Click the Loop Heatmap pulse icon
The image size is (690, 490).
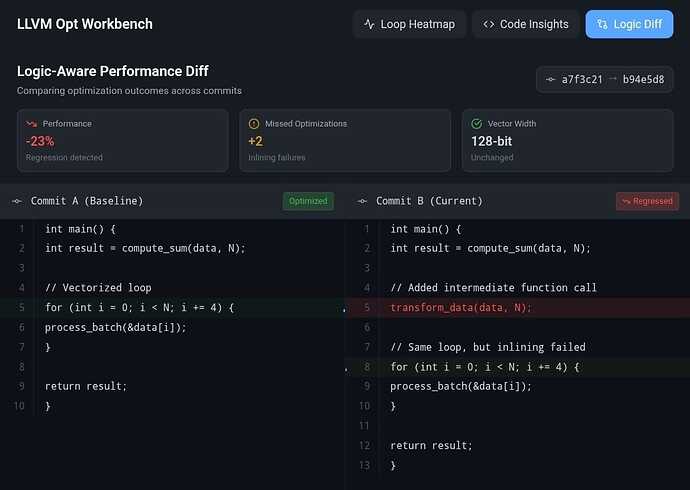coord(370,24)
